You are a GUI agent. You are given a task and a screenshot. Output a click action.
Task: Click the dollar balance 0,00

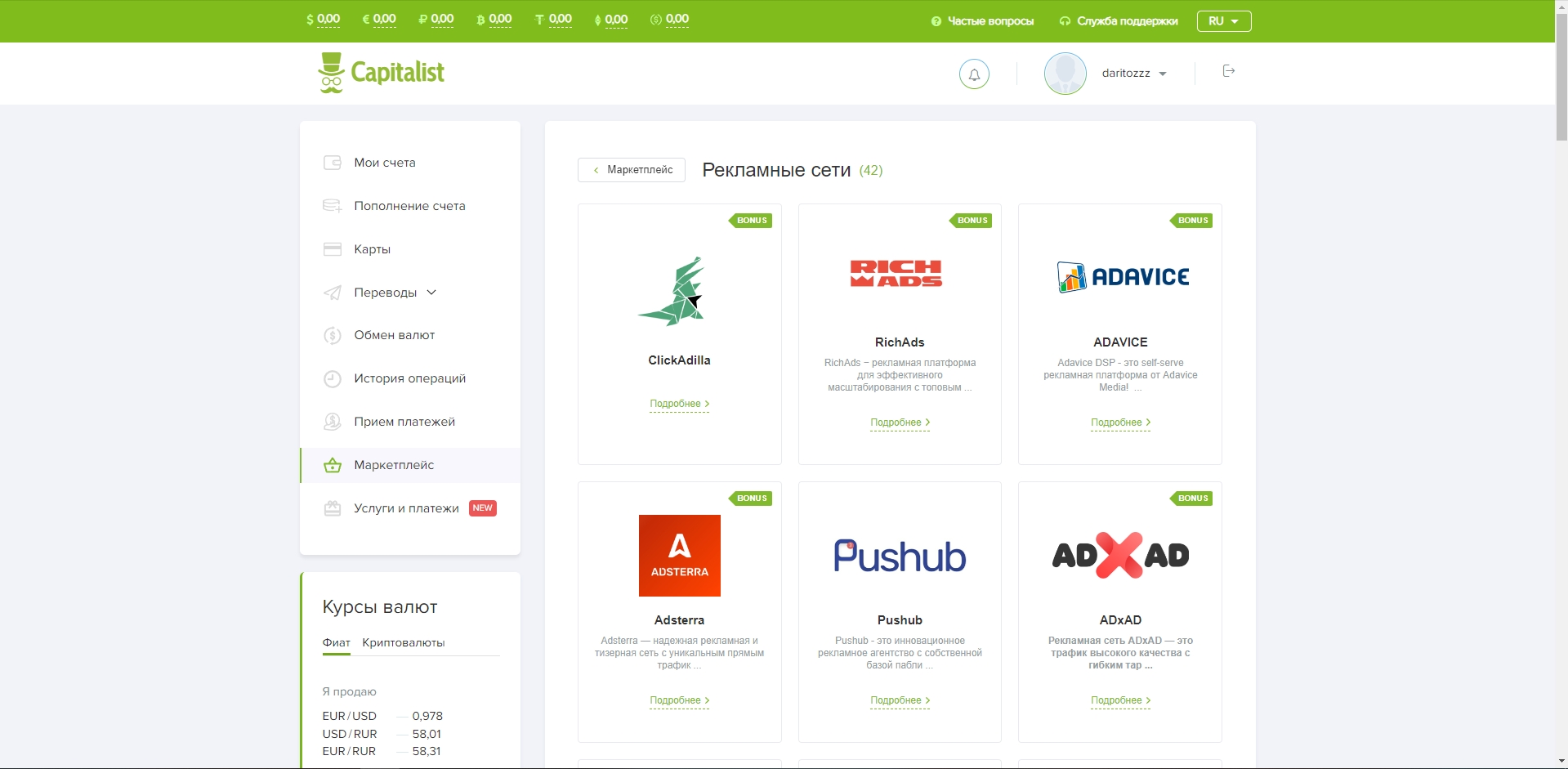(x=328, y=19)
